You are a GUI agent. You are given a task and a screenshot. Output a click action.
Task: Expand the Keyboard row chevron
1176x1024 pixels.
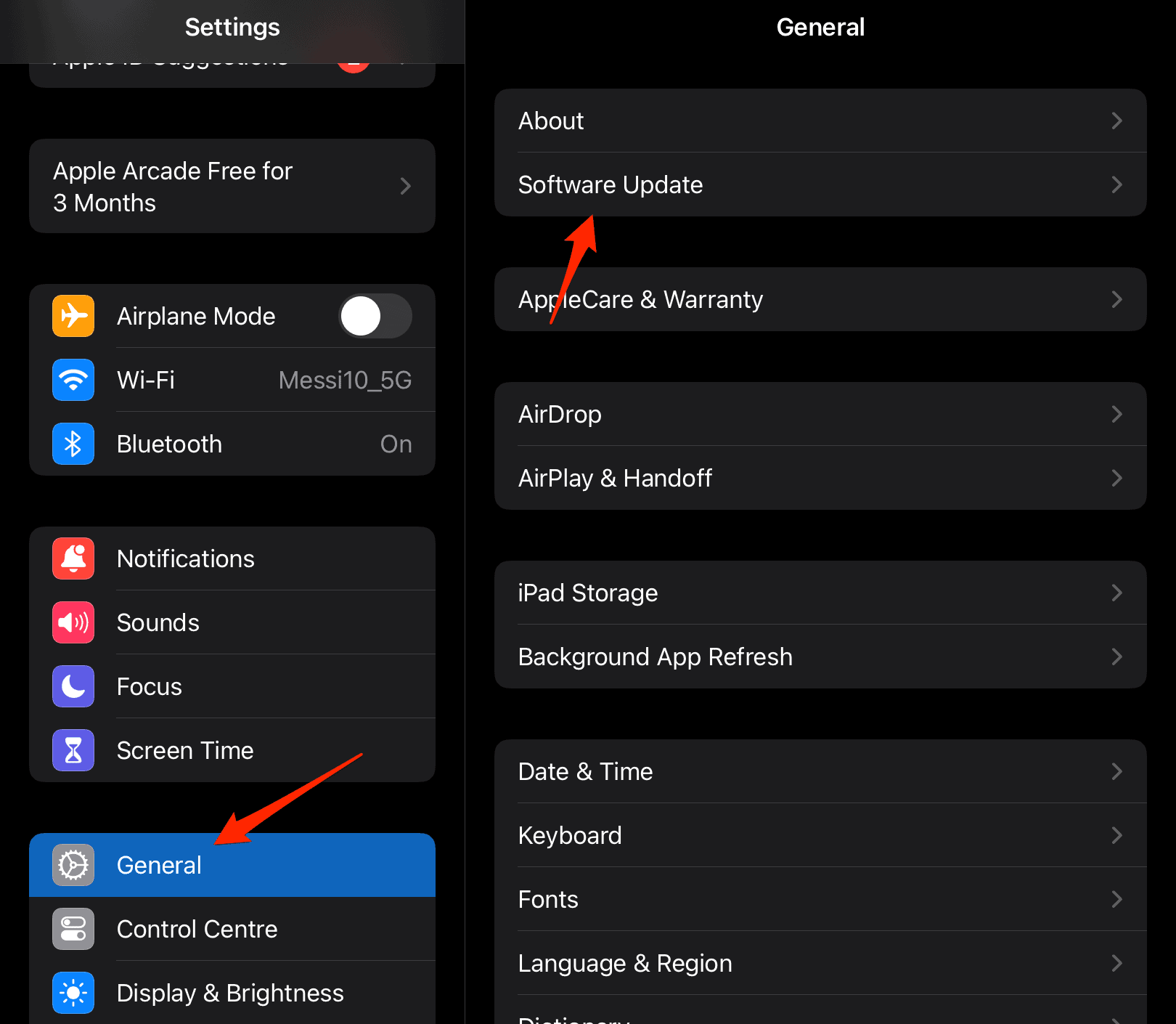[1116, 835]
